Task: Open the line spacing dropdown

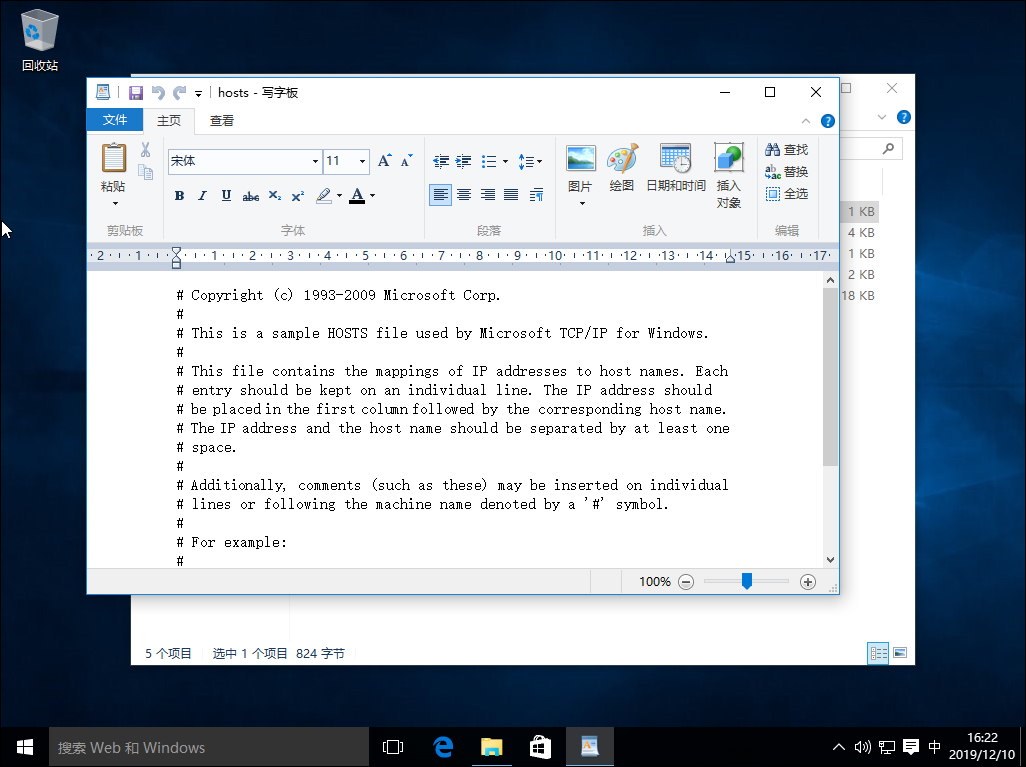Action: (530, 160)
